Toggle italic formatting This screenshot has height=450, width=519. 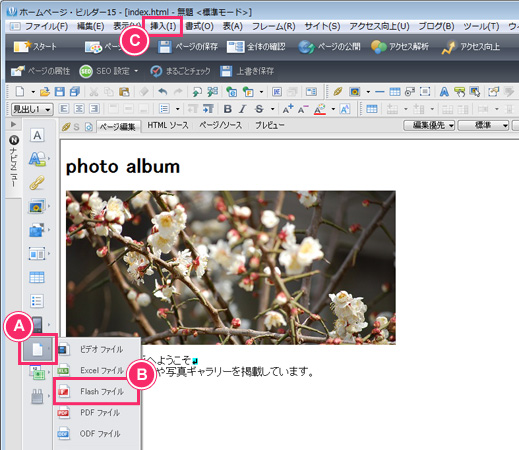click(x=243, y=109)
